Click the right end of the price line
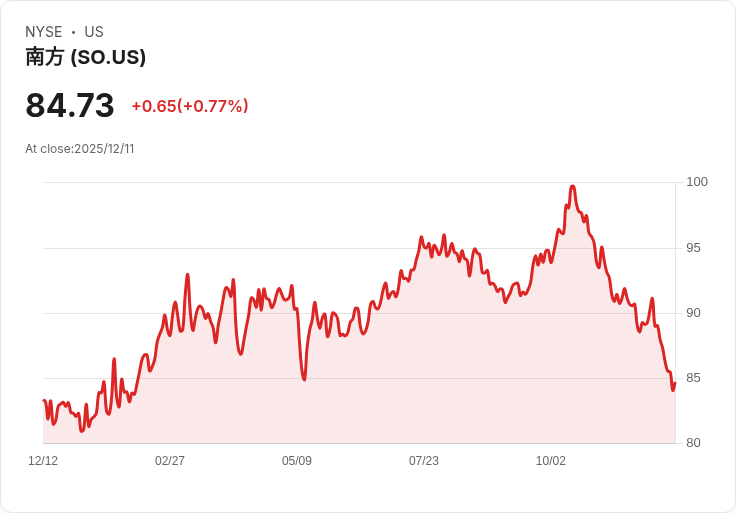736x513 pixels. (675, 384)
